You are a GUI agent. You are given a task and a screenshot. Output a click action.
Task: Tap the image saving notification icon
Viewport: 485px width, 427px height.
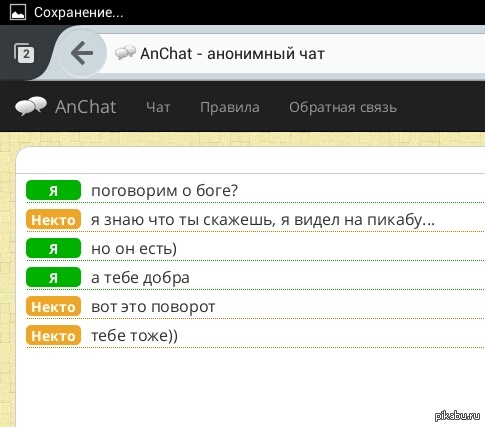[x=18, y=13]
